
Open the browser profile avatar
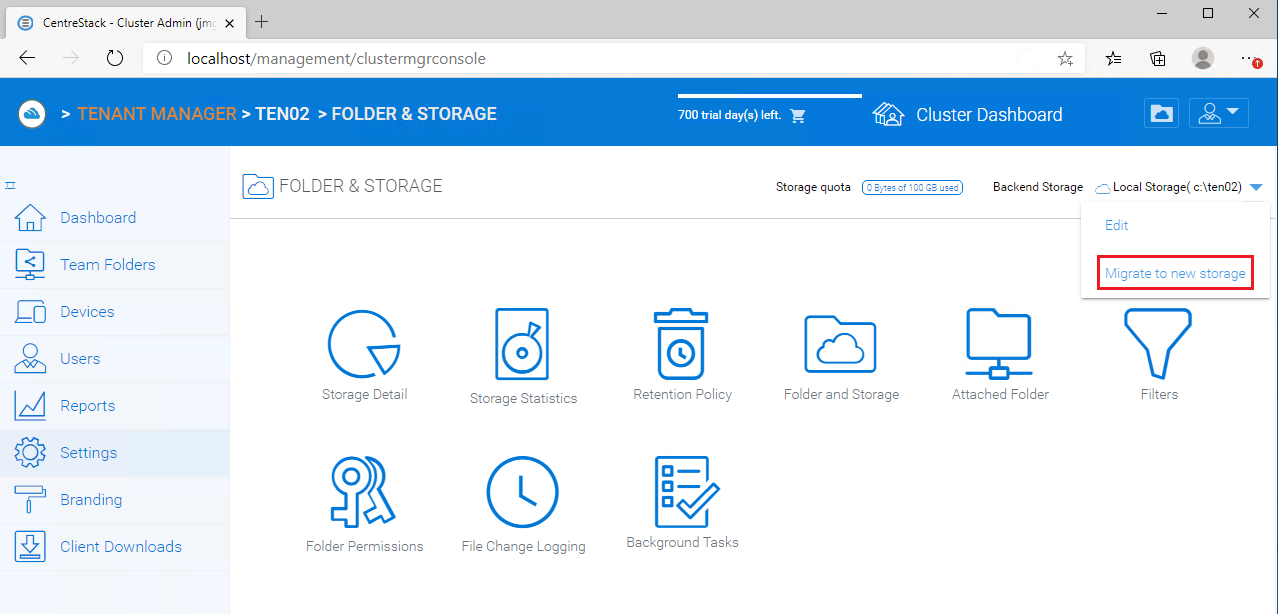coord(1203,58)
